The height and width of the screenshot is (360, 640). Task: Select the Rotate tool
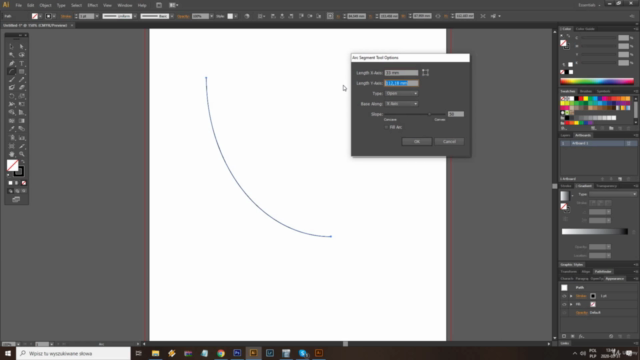pos(11,96)
